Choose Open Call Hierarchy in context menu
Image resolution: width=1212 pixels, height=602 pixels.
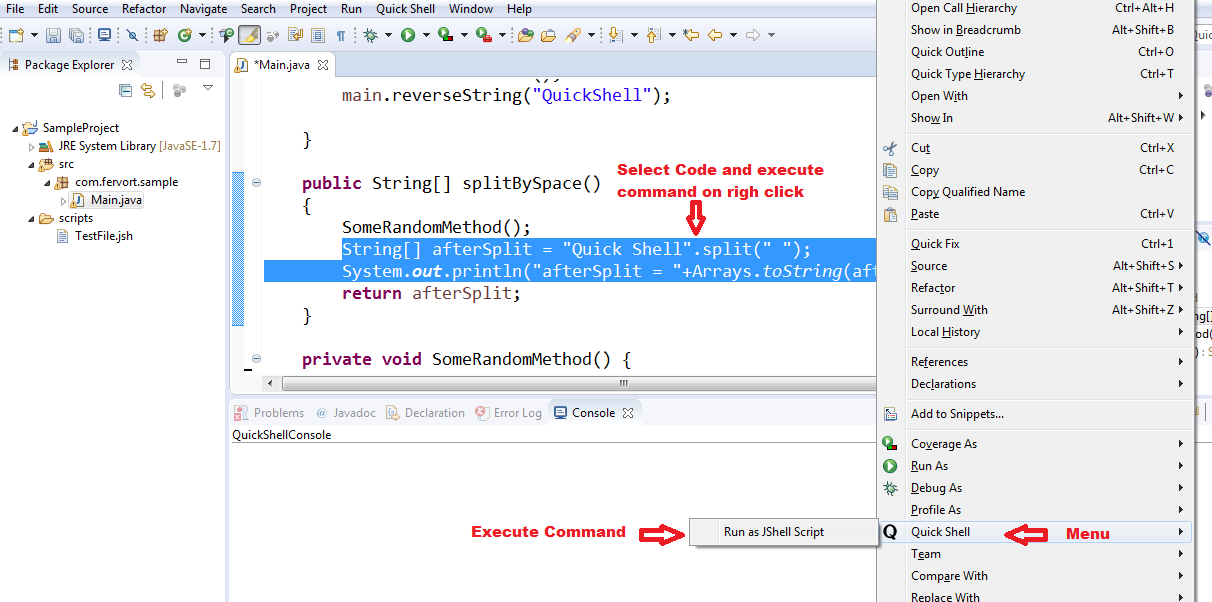tap(1034, 8)
